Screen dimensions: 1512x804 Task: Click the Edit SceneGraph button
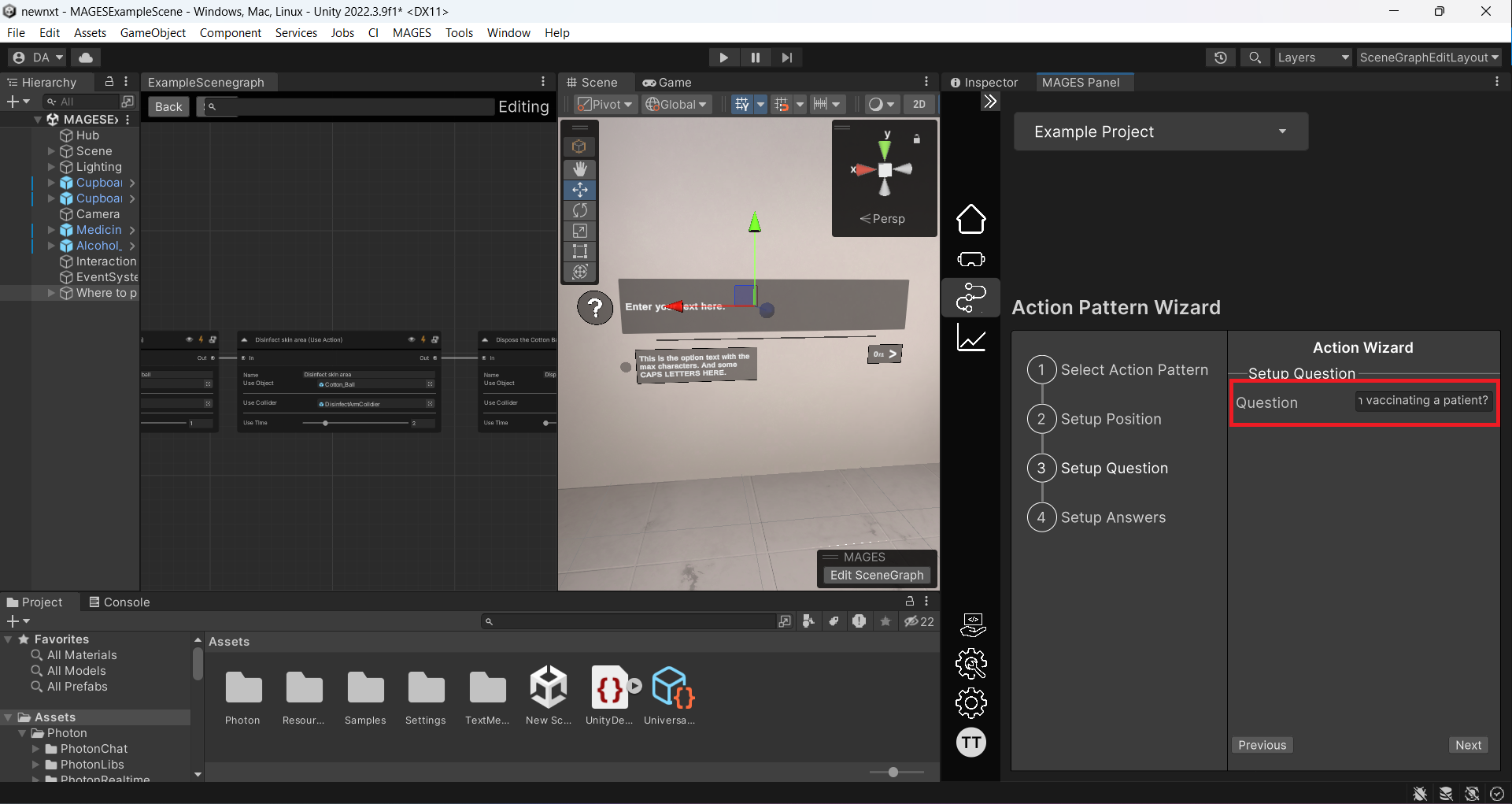[x=876, y=575]
